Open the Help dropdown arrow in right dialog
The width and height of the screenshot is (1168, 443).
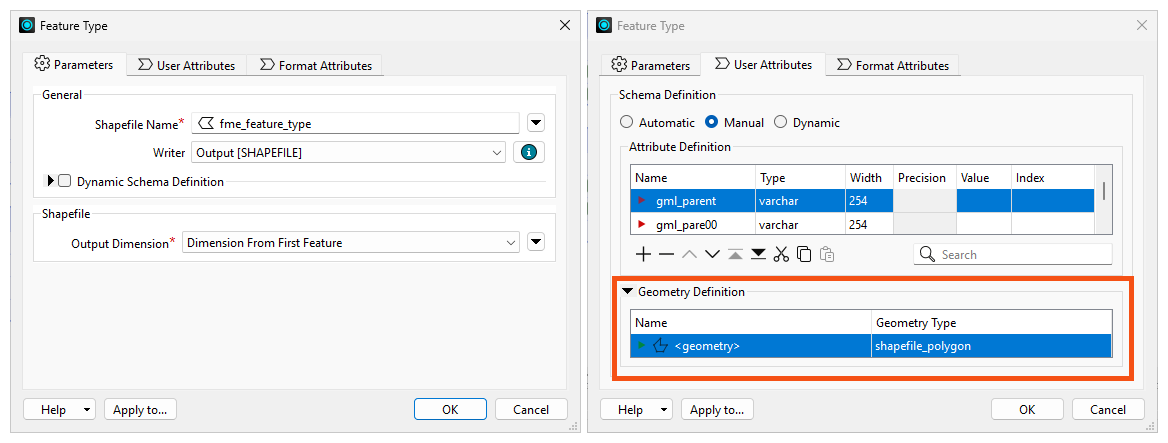pyautogui.click(x=664, y=409)
